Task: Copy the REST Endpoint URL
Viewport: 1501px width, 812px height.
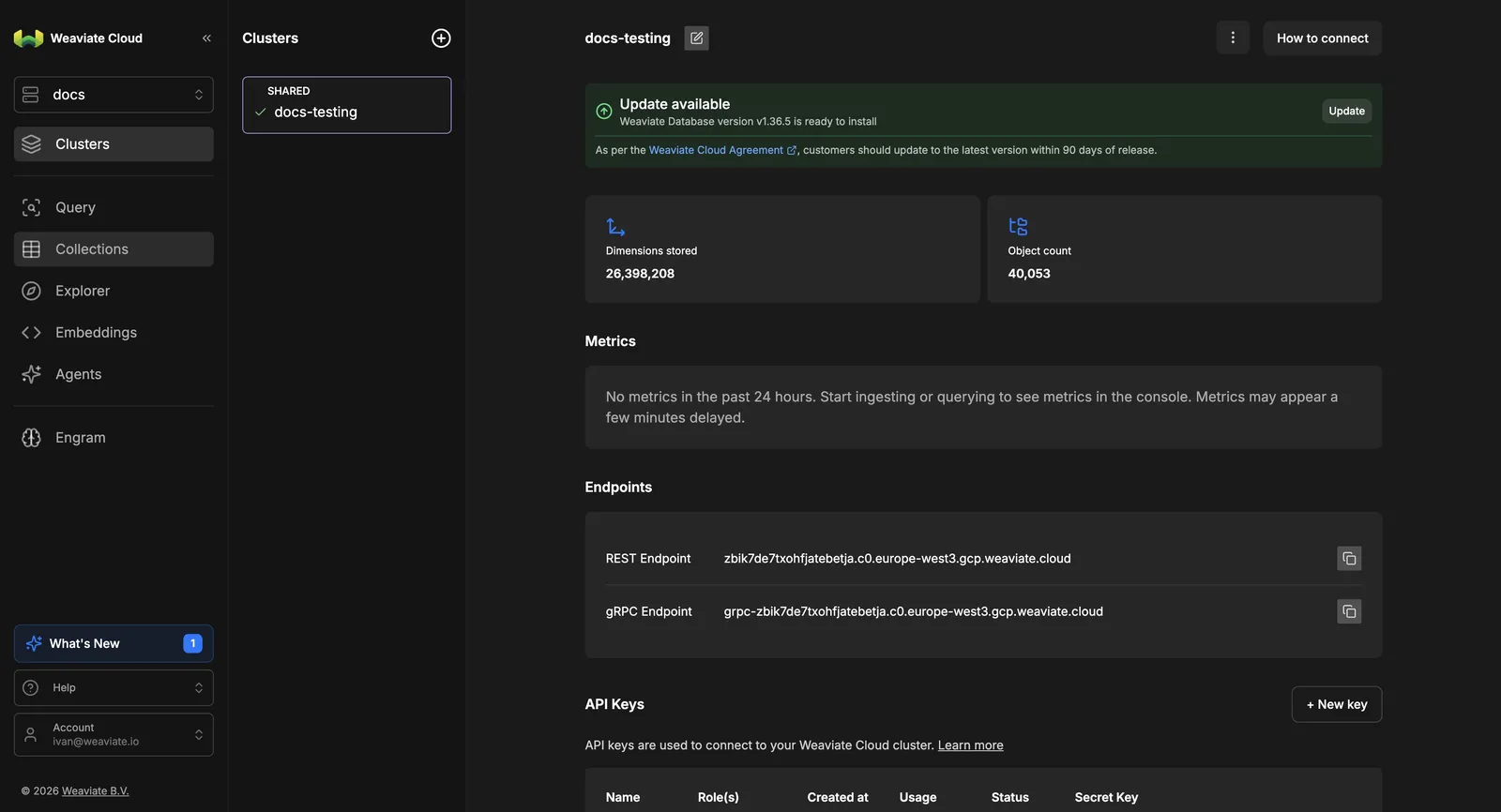Action: click(x=1349, y=559)
